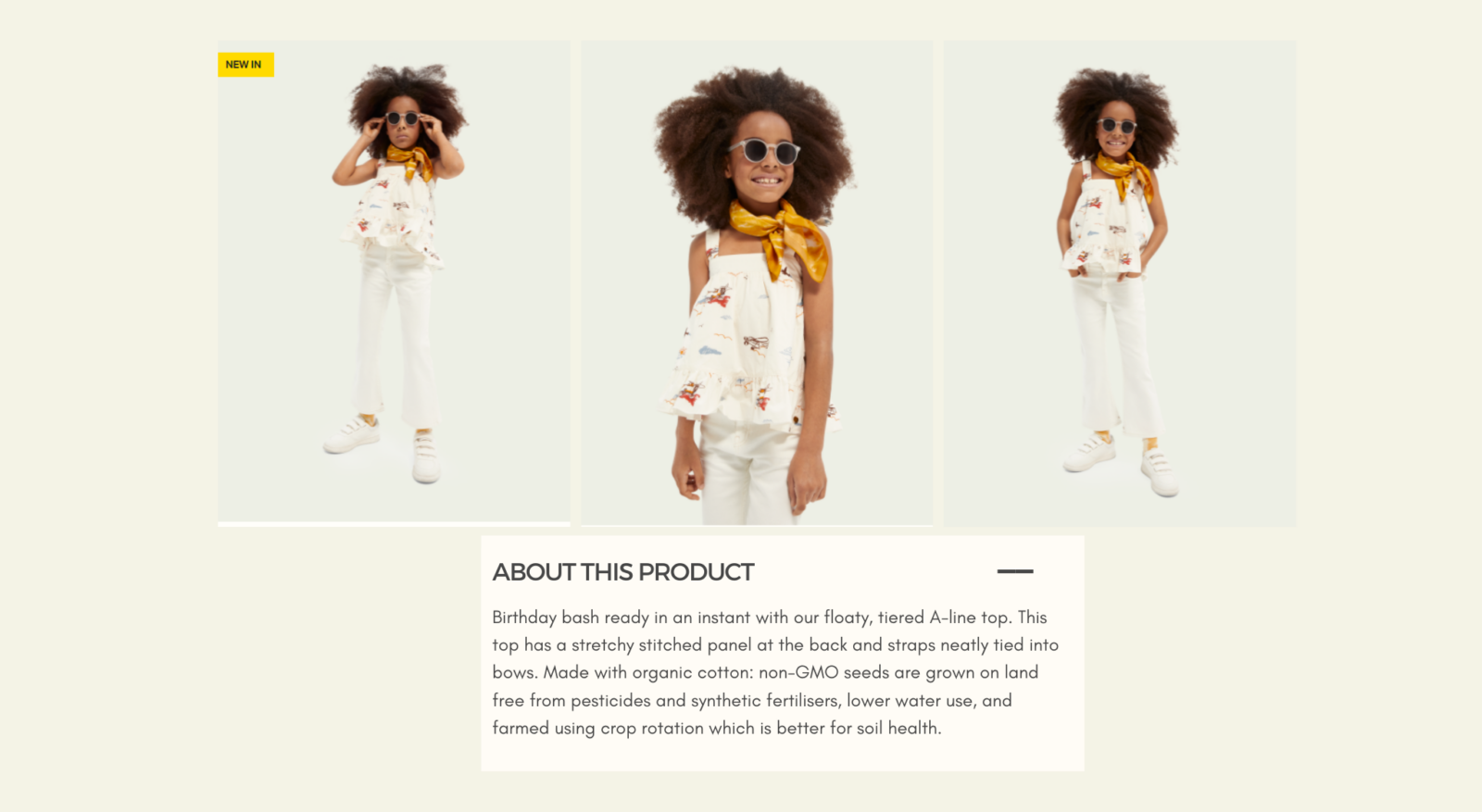
Task: Open third photo with hands in pockets
Action: click(x=1120, y=283)
